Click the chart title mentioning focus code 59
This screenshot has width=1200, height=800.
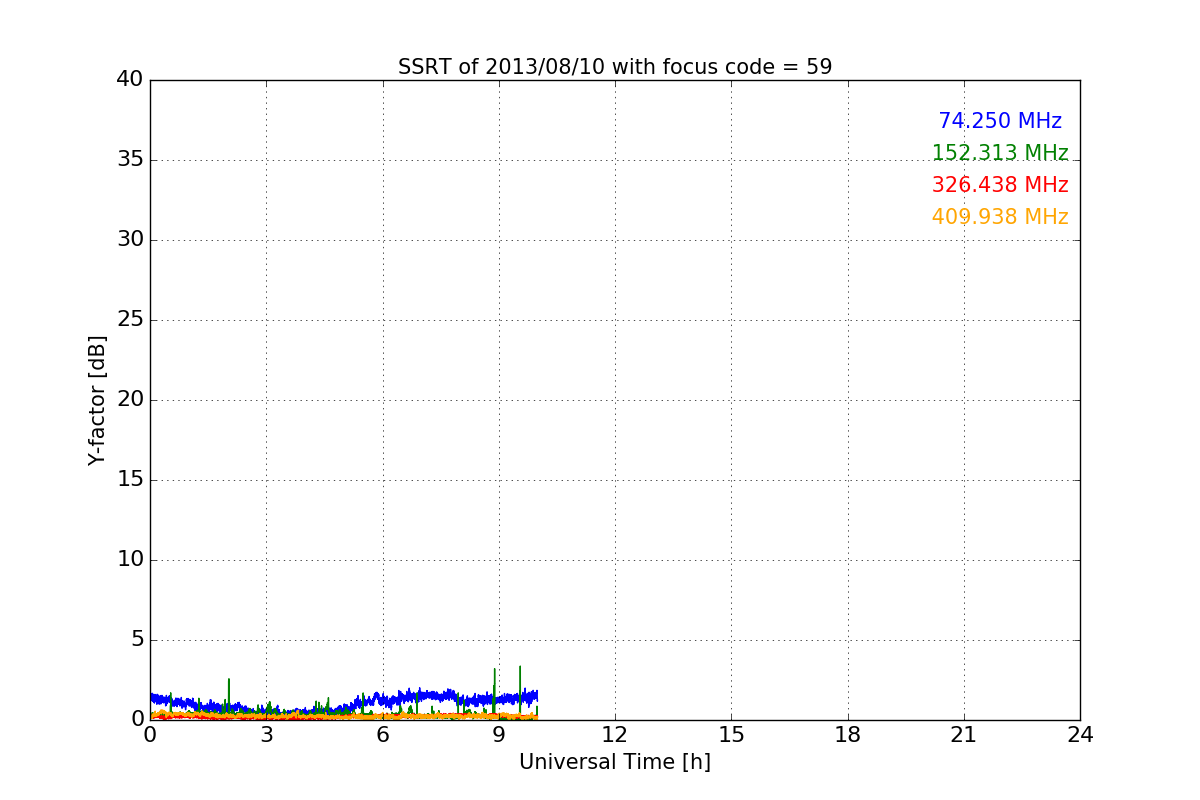click(615, 67)
